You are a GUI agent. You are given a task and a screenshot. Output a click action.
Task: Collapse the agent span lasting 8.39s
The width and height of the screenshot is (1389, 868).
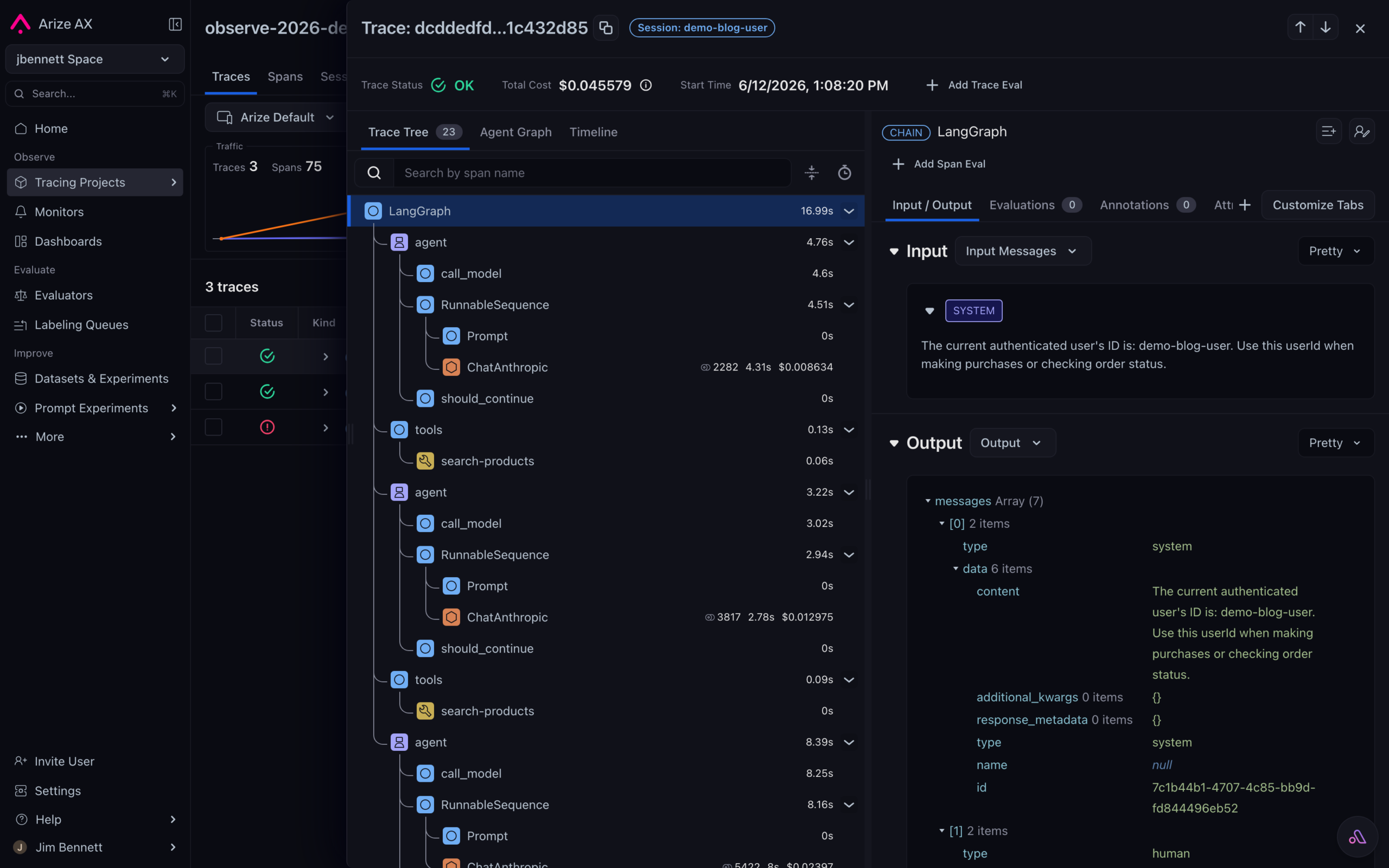[849, 742]
